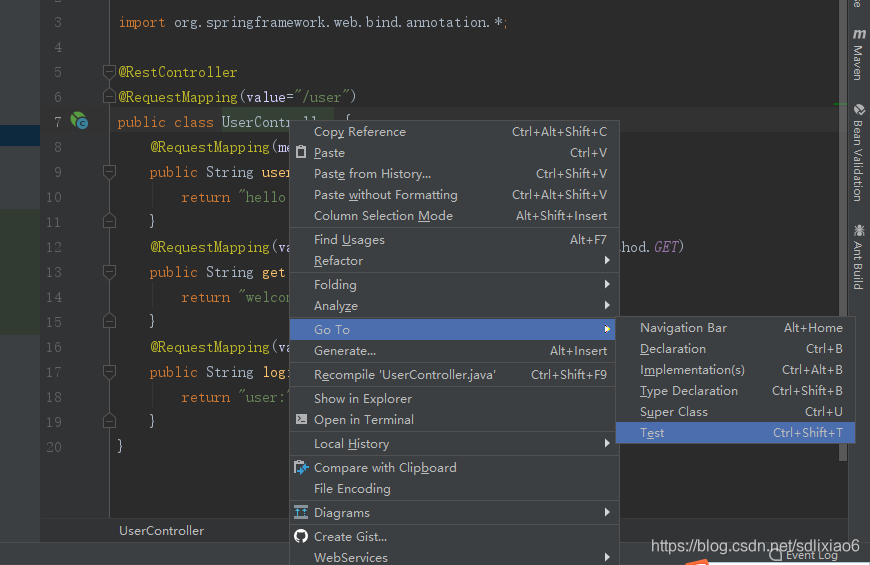Click the import keyword on line 3
This screenshot has height=565, width=870.
pos(142,22)
